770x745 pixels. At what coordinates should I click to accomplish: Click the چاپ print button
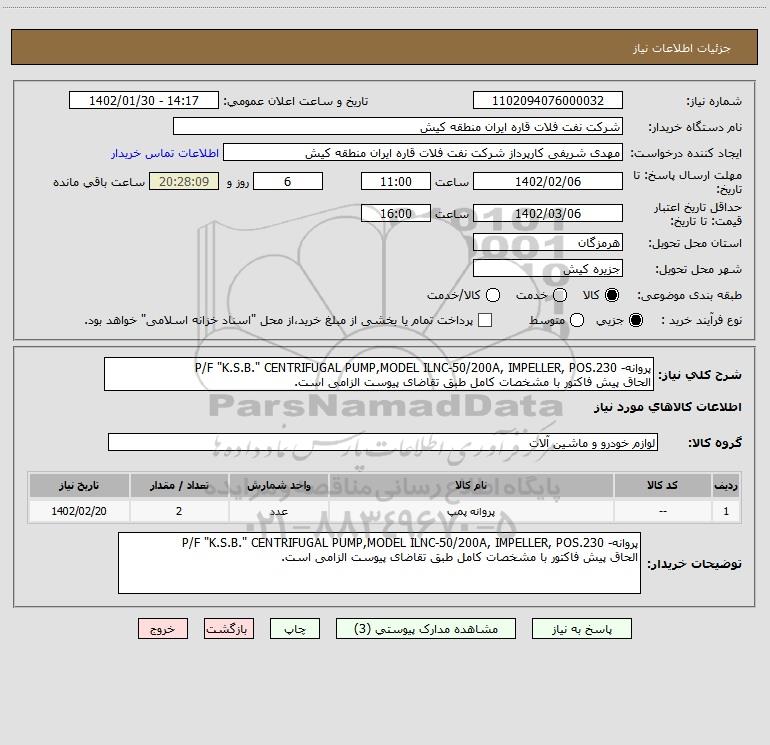295,629
